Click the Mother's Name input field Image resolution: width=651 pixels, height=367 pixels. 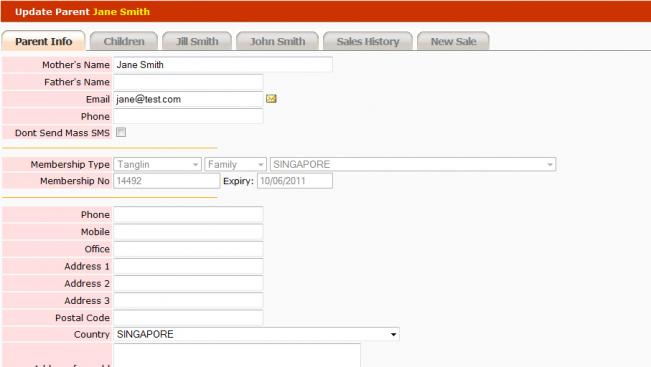pyautogui.click(x=223, y=65)
